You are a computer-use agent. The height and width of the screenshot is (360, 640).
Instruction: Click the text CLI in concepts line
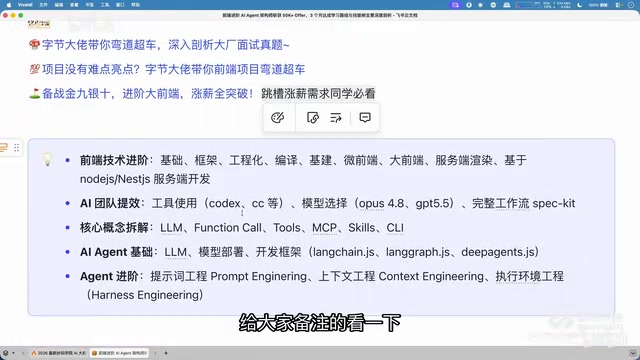tap(395, 228)
